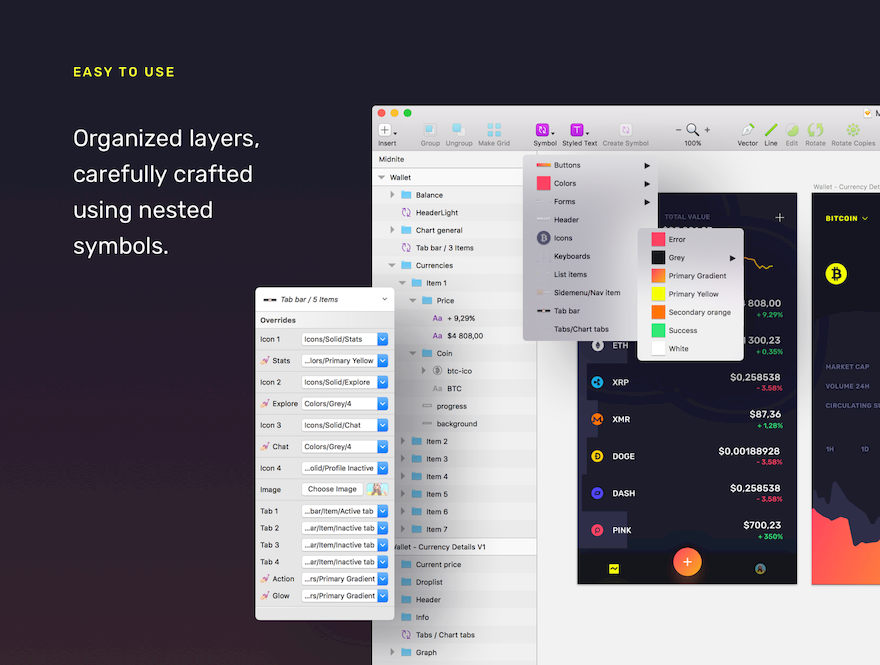Select the 1D chart range

pos(865,449)
